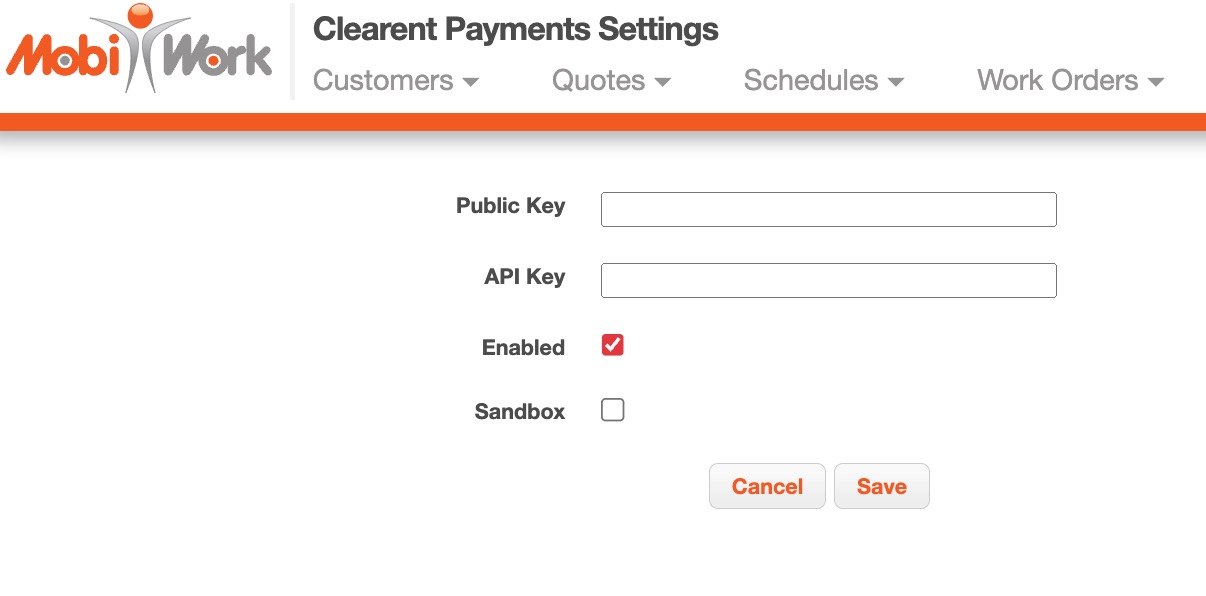Open the Customers menu
The width and height of the screenshot is (1206, 596).
point(384,81)
